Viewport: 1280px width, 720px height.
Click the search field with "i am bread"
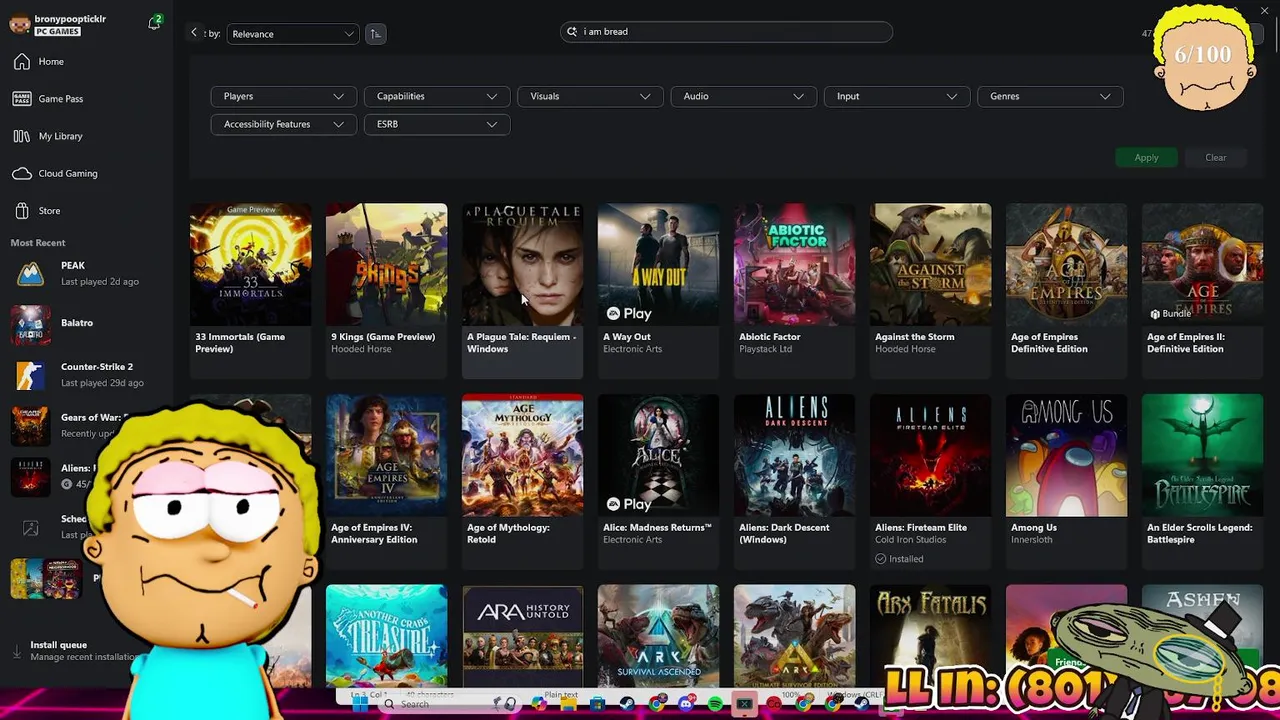click(726, 32)
